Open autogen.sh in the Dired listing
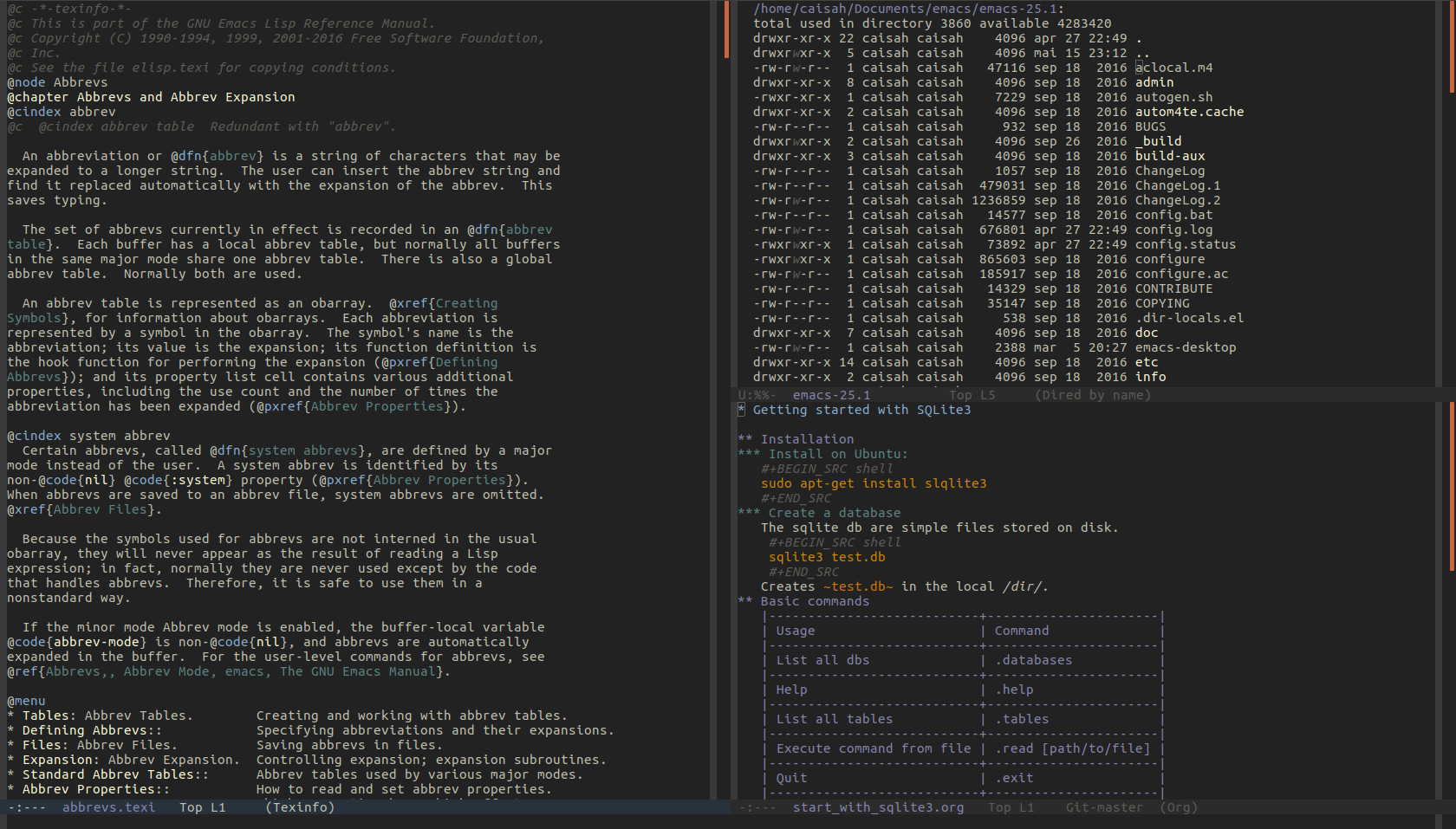 pyautogui.click(x=1173, y=97)
